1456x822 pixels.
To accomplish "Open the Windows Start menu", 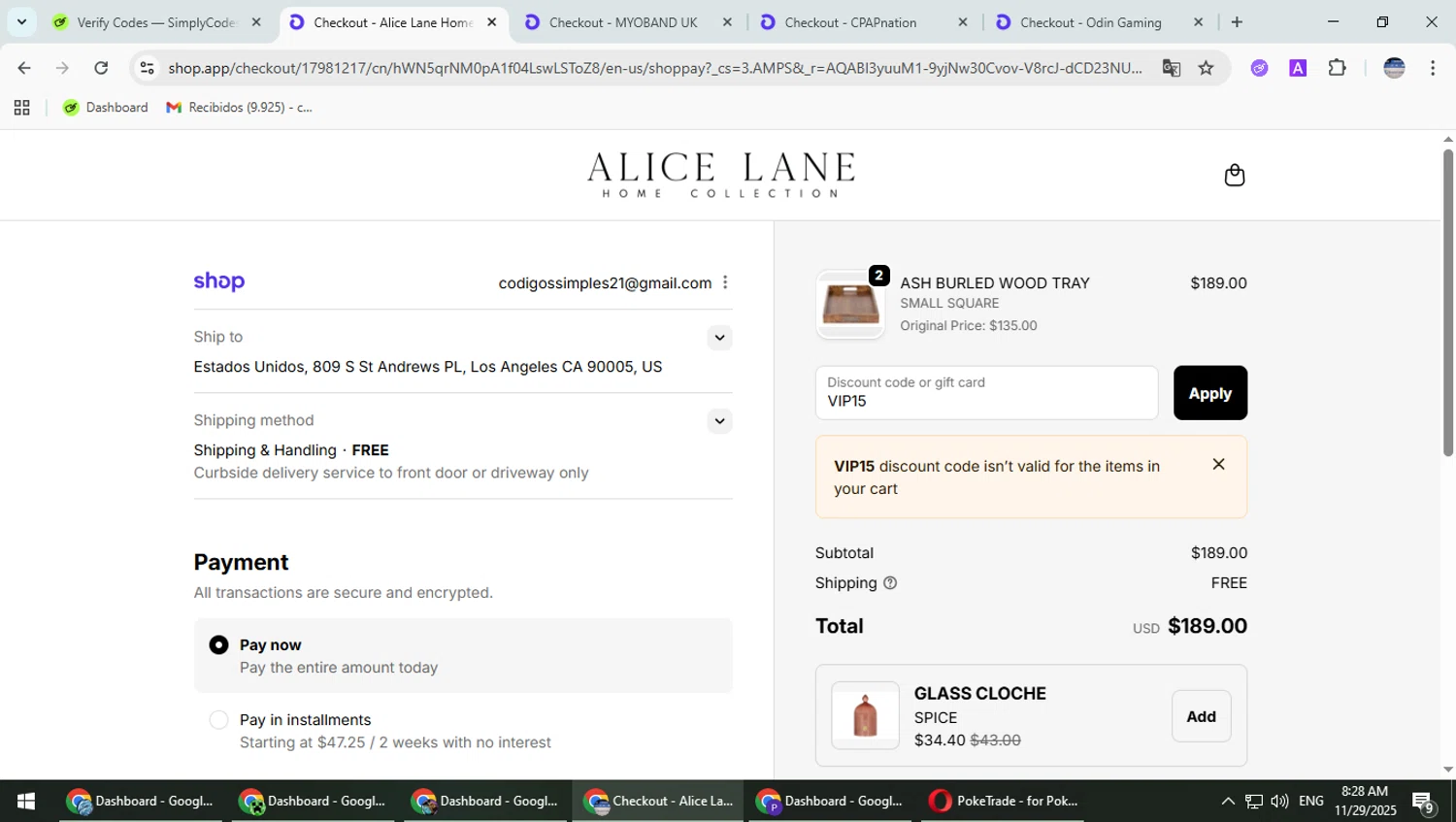I will tap(26, 801).
